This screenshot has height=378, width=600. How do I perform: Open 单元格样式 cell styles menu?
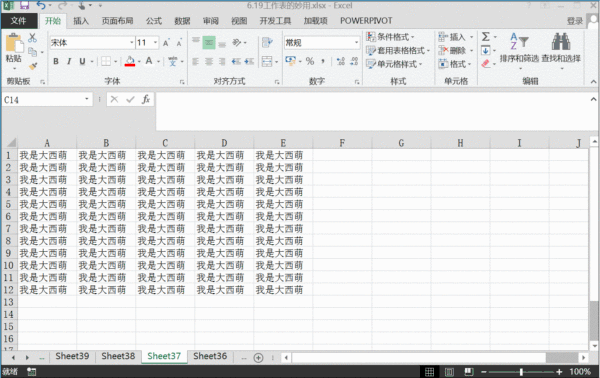click(394, 64)
